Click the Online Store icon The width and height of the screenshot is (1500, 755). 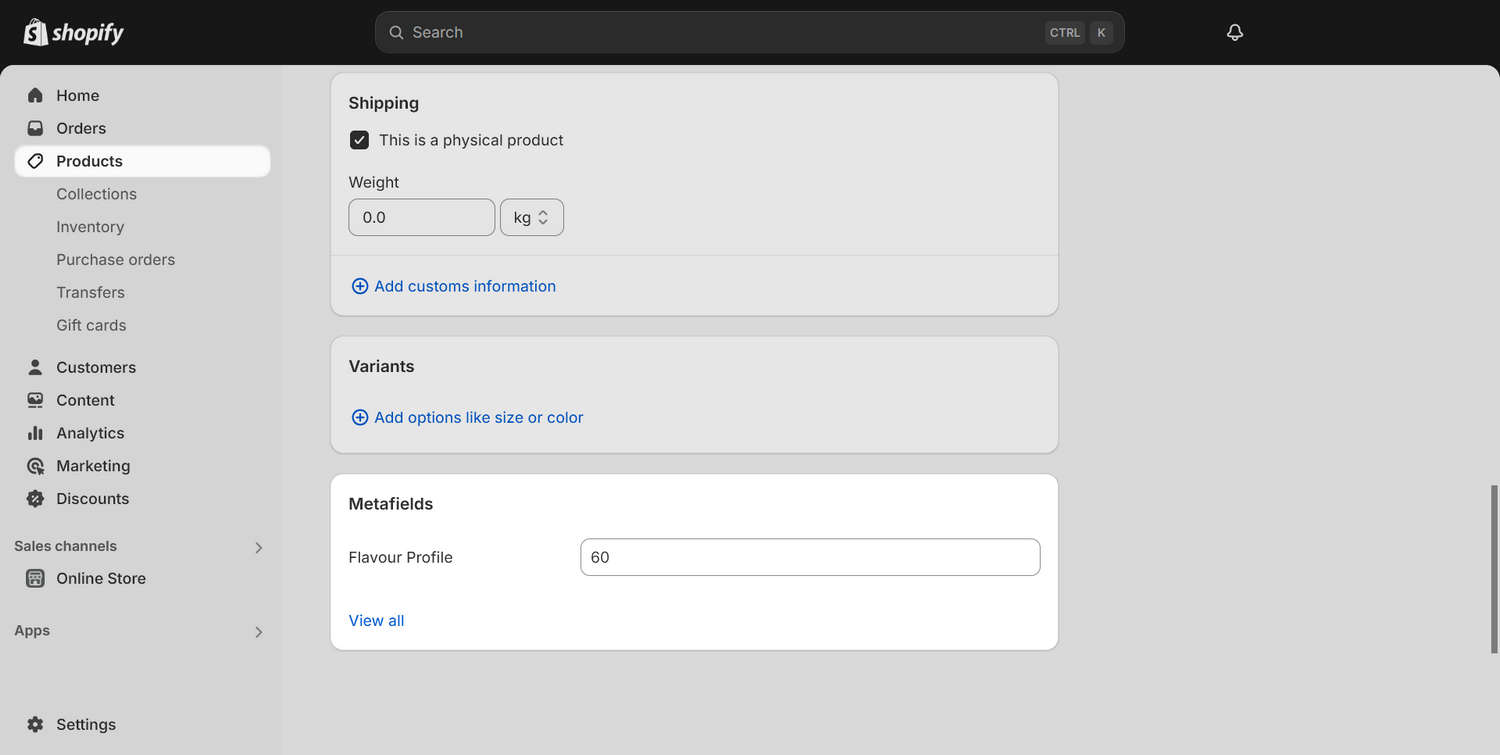[35, 578]
